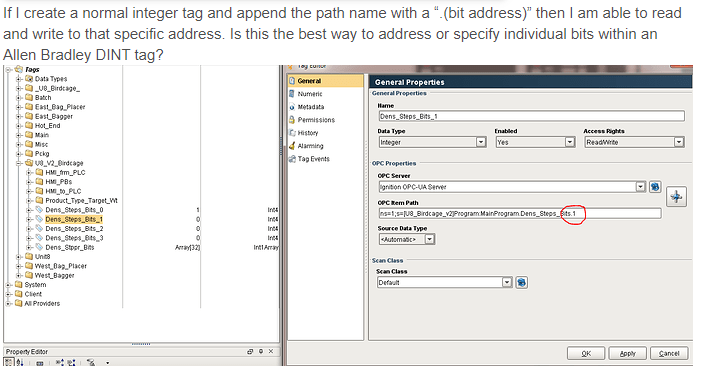The image size is (701, 372).
Task: Expand the HMI_to_PLC folder
Action: coord(29,191)
